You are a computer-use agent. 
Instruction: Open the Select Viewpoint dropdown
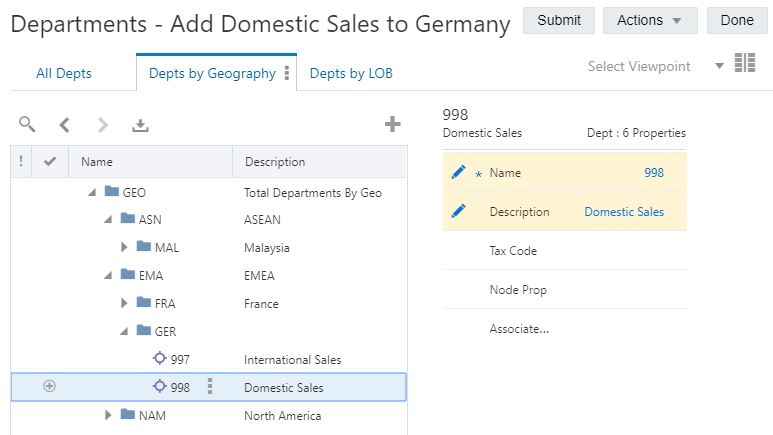(718, 66)
